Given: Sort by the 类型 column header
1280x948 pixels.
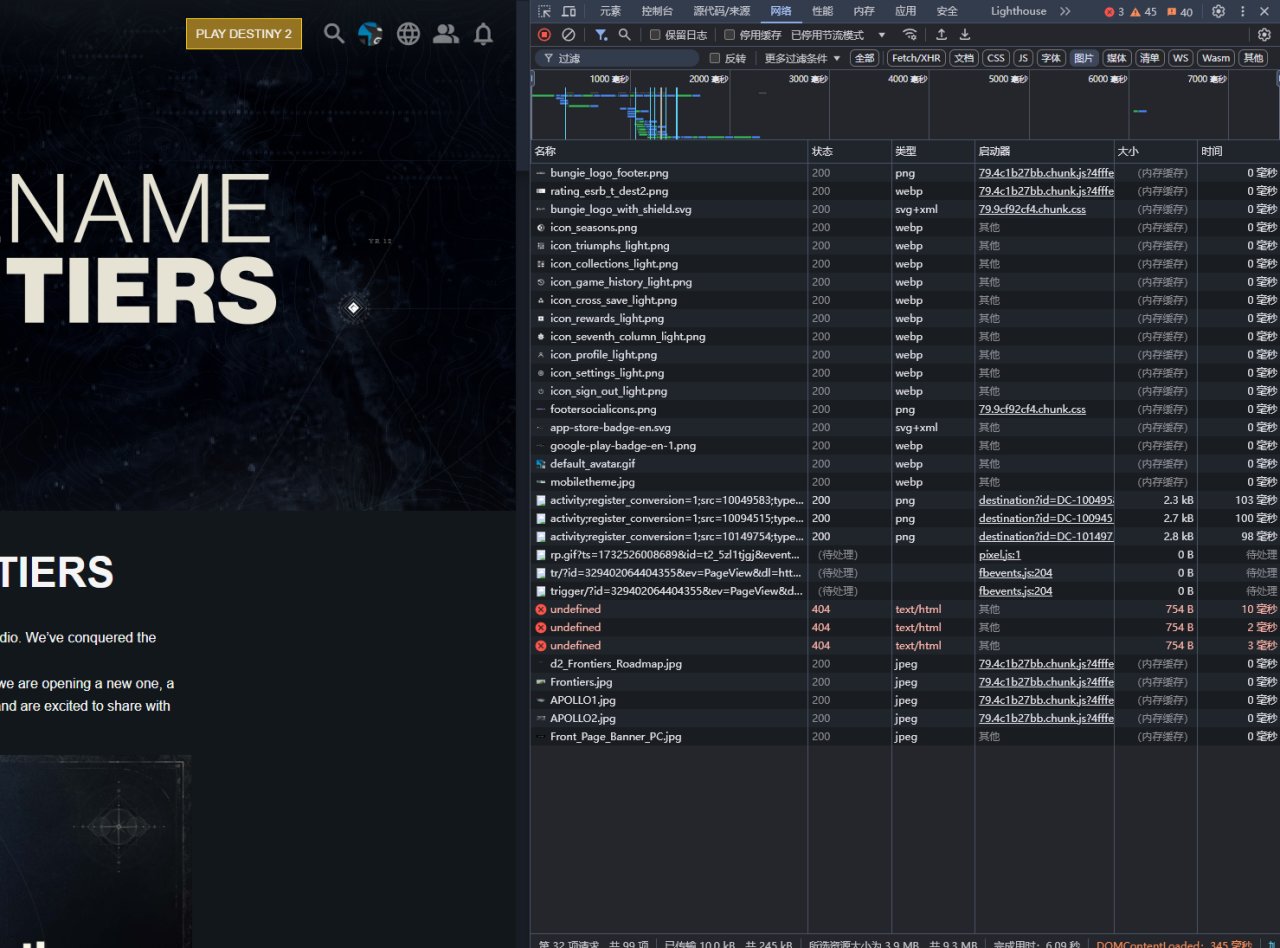Looking at the screenshot, I should [933, 151].
